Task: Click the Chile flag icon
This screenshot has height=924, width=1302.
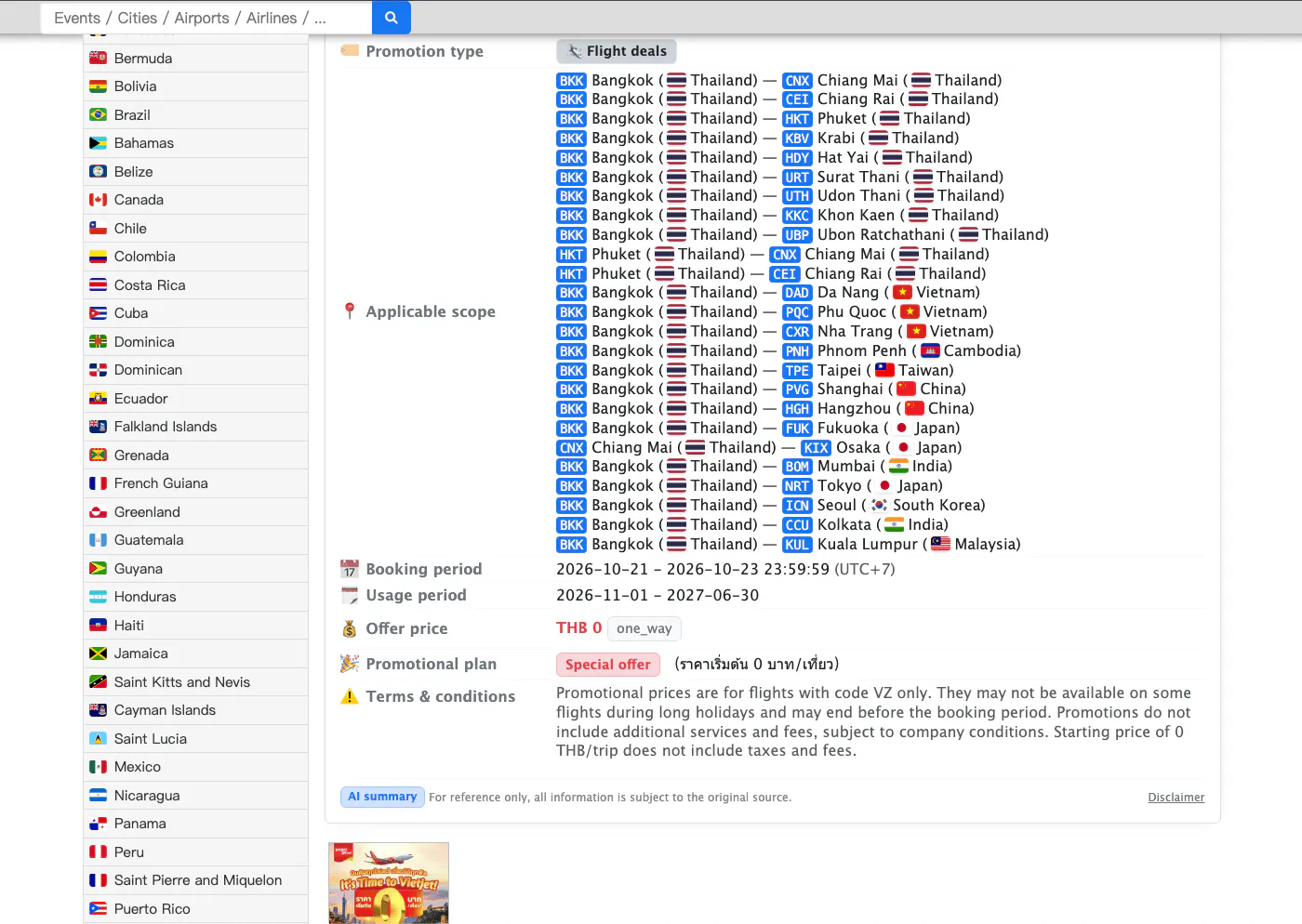Action: coord(98,229)
